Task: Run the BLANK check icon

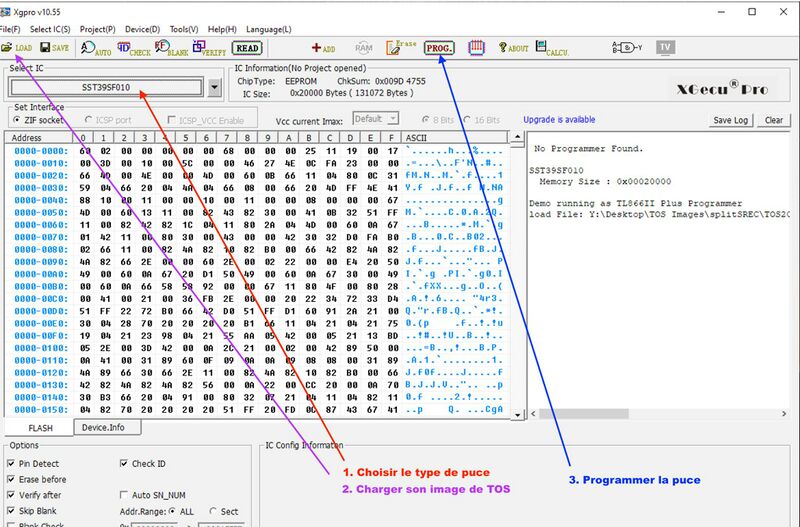Action: pyautogui.click(x=171, y=48)
